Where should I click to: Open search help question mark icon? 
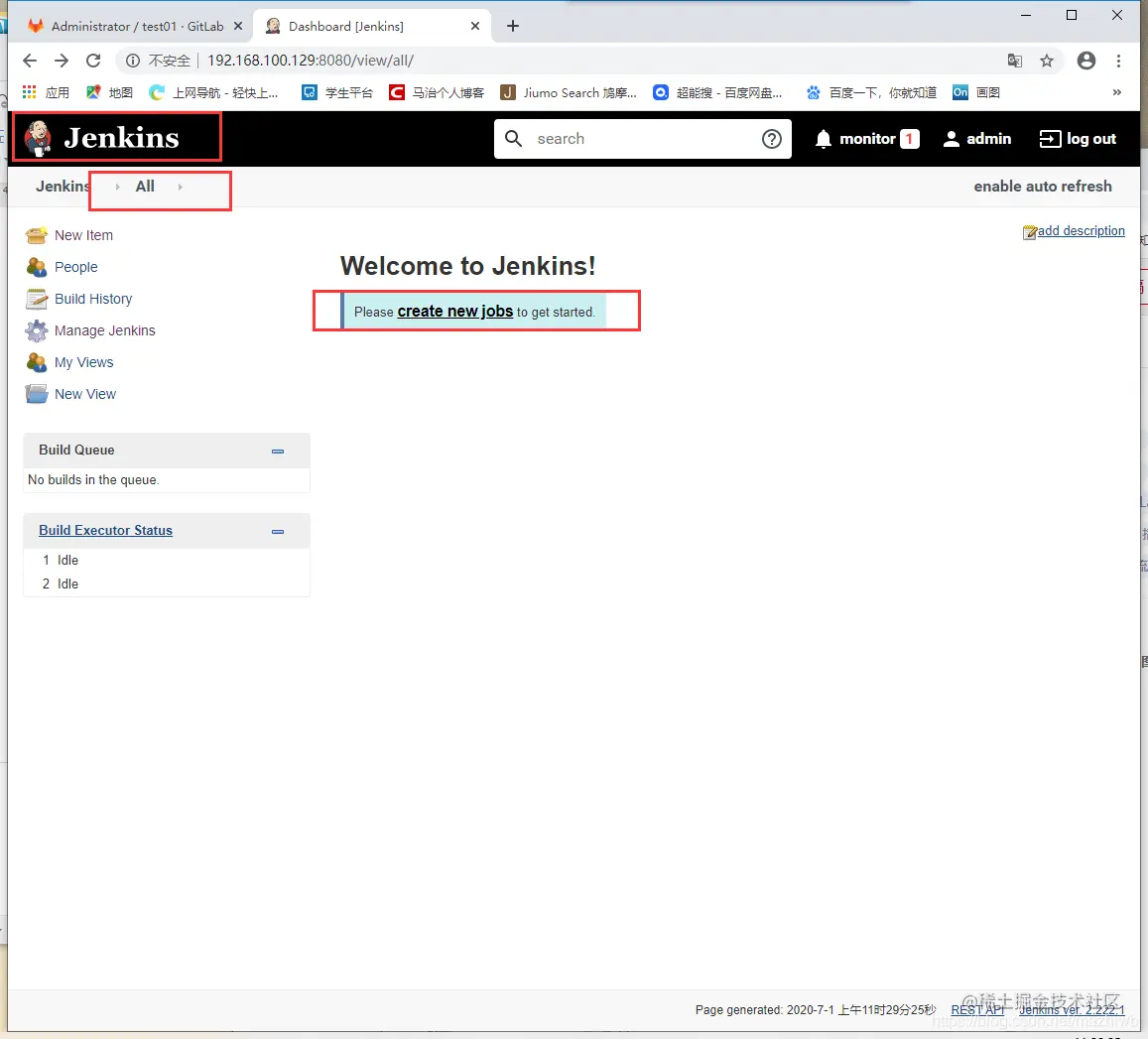pos(772,138)
